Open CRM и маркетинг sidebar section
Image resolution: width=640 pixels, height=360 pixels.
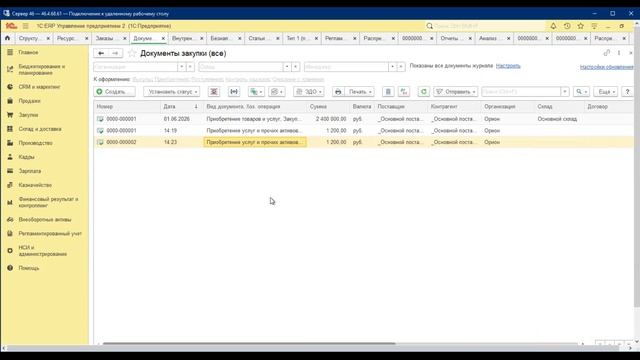coord(39,87)
